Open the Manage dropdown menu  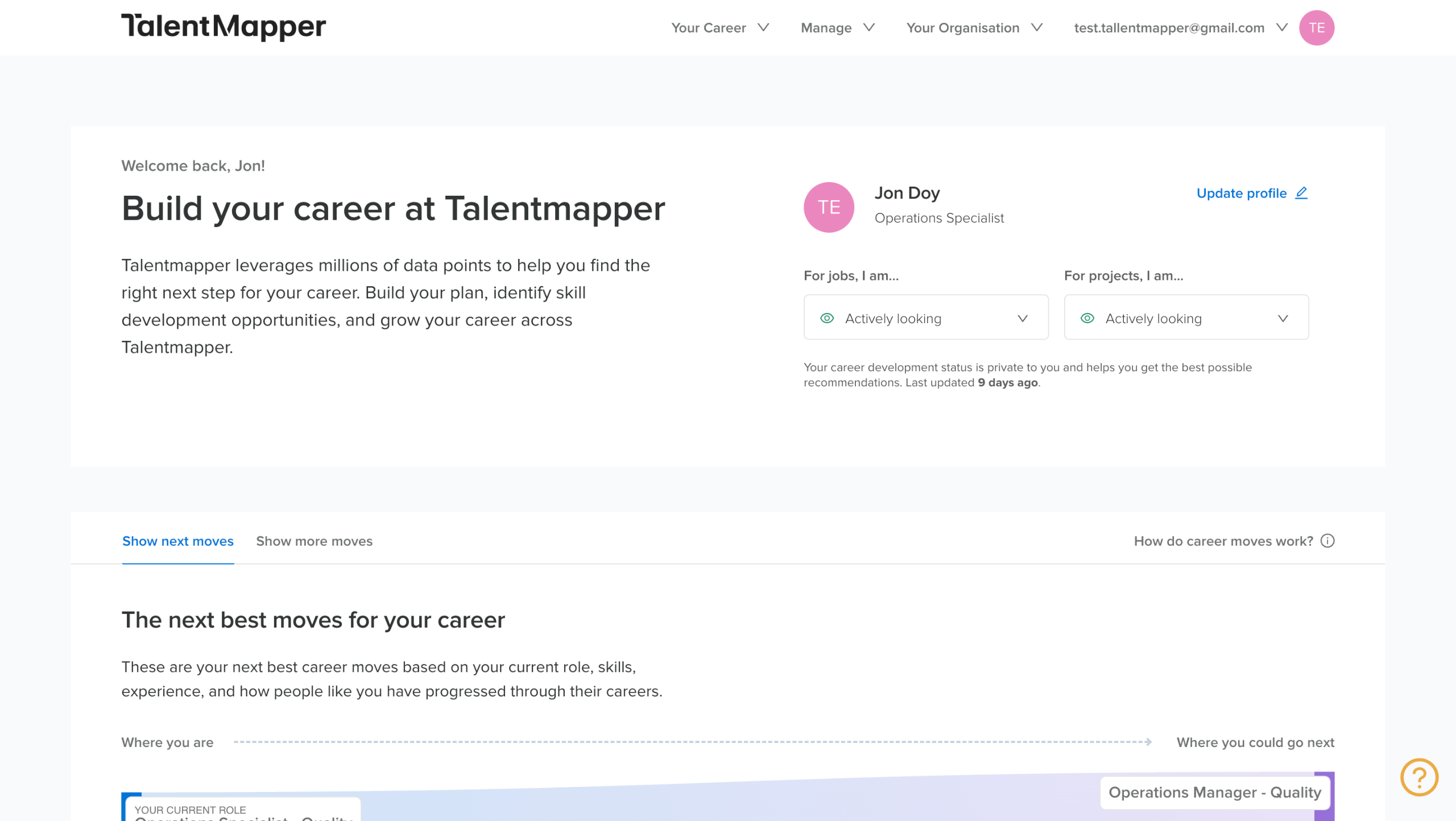(837, 28)
